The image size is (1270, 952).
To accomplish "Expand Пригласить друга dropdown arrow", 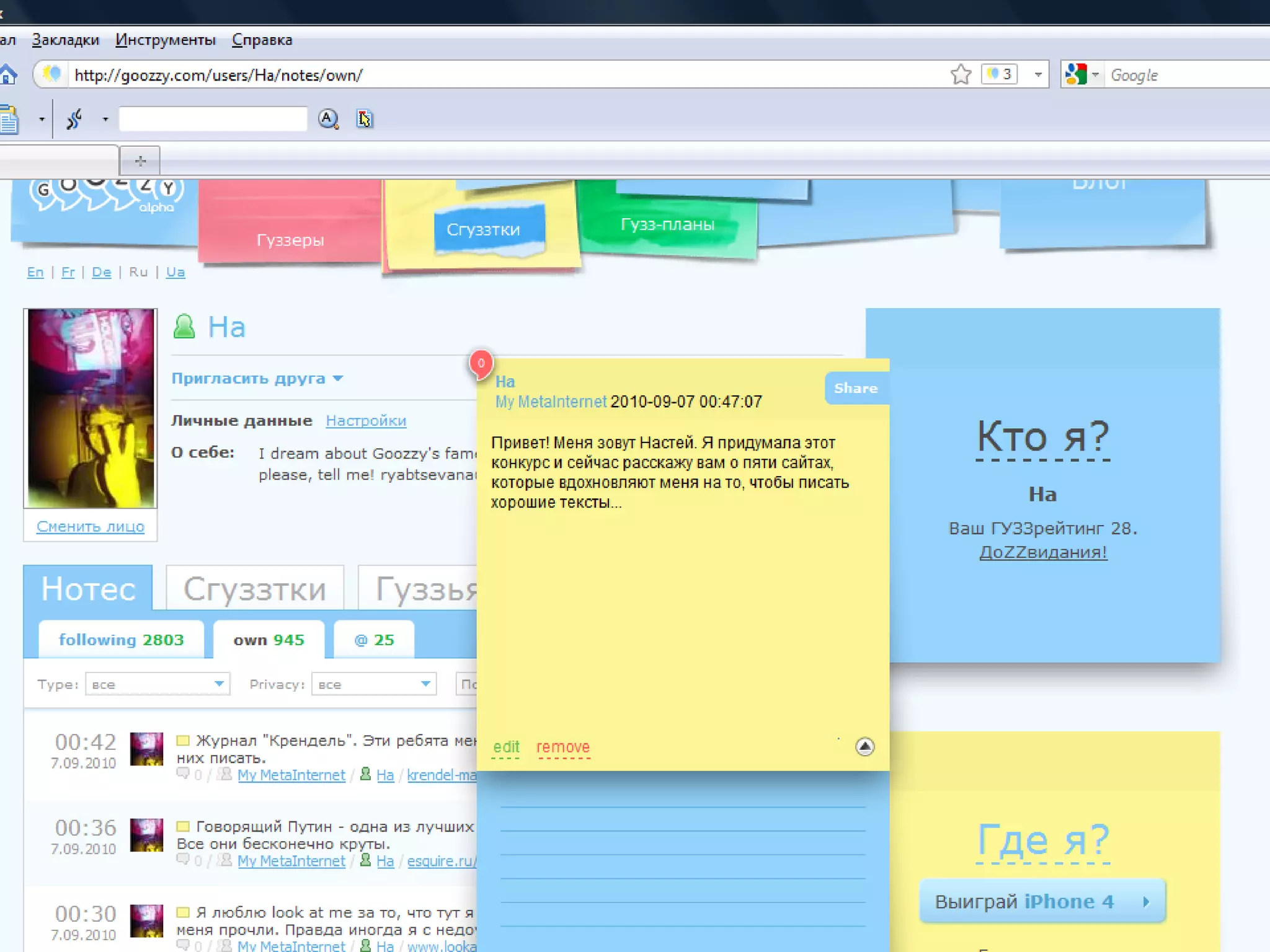I will point(338,378).
